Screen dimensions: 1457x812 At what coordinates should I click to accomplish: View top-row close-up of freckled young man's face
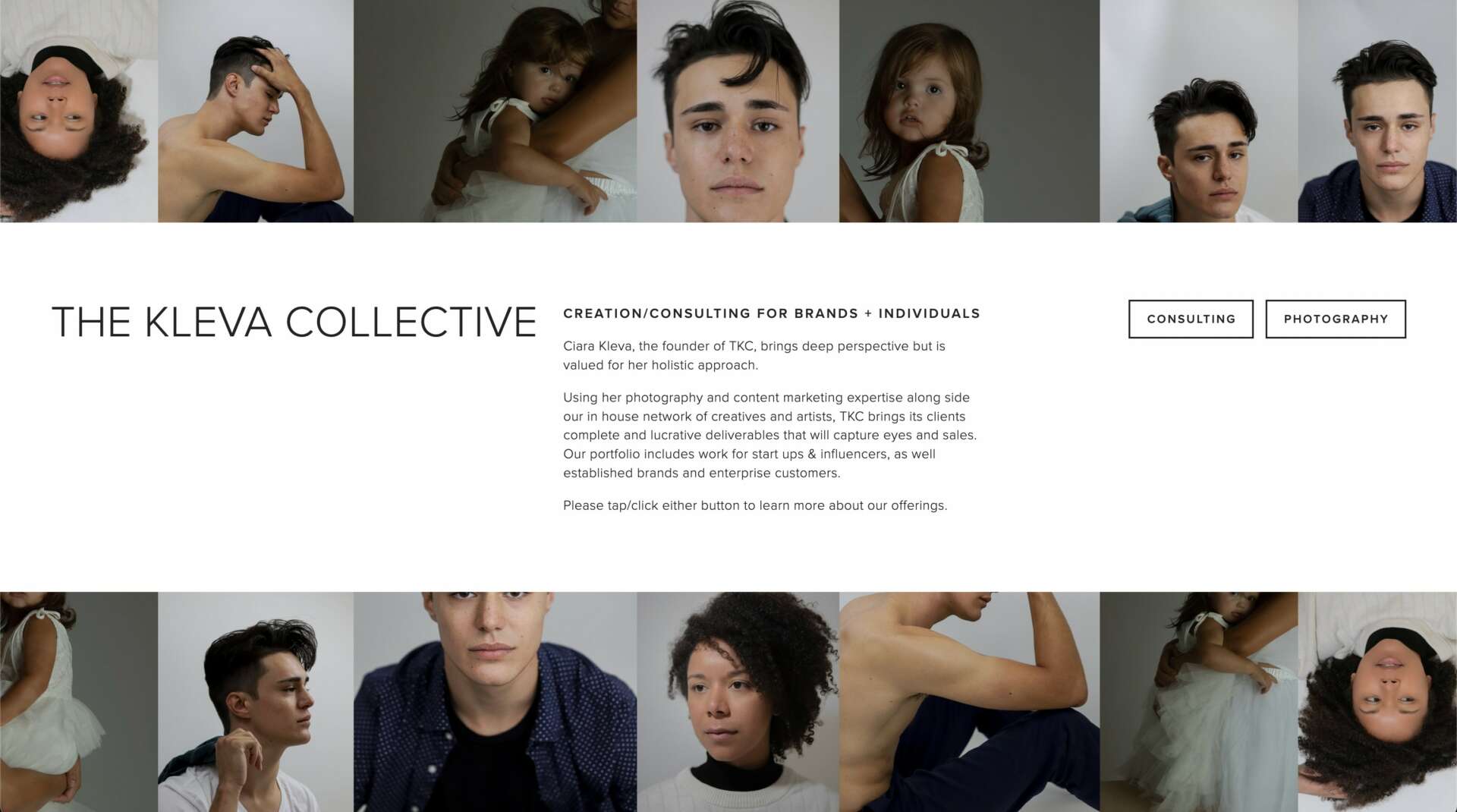[738, 111]
